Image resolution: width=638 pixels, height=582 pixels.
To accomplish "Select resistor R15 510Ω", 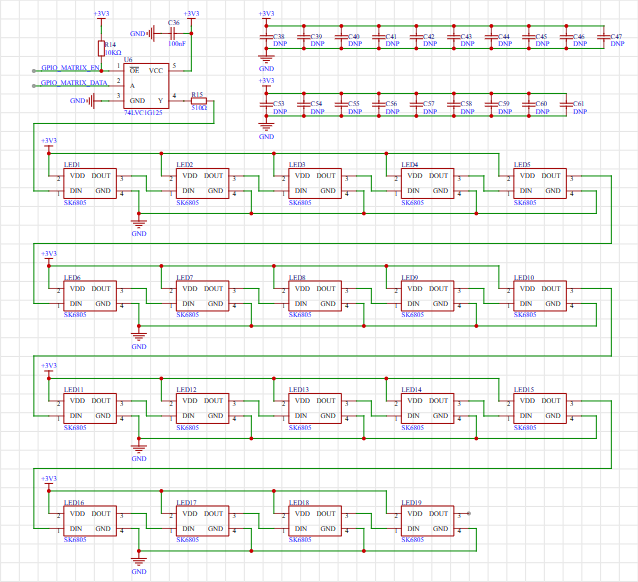I will click(199, 101).
